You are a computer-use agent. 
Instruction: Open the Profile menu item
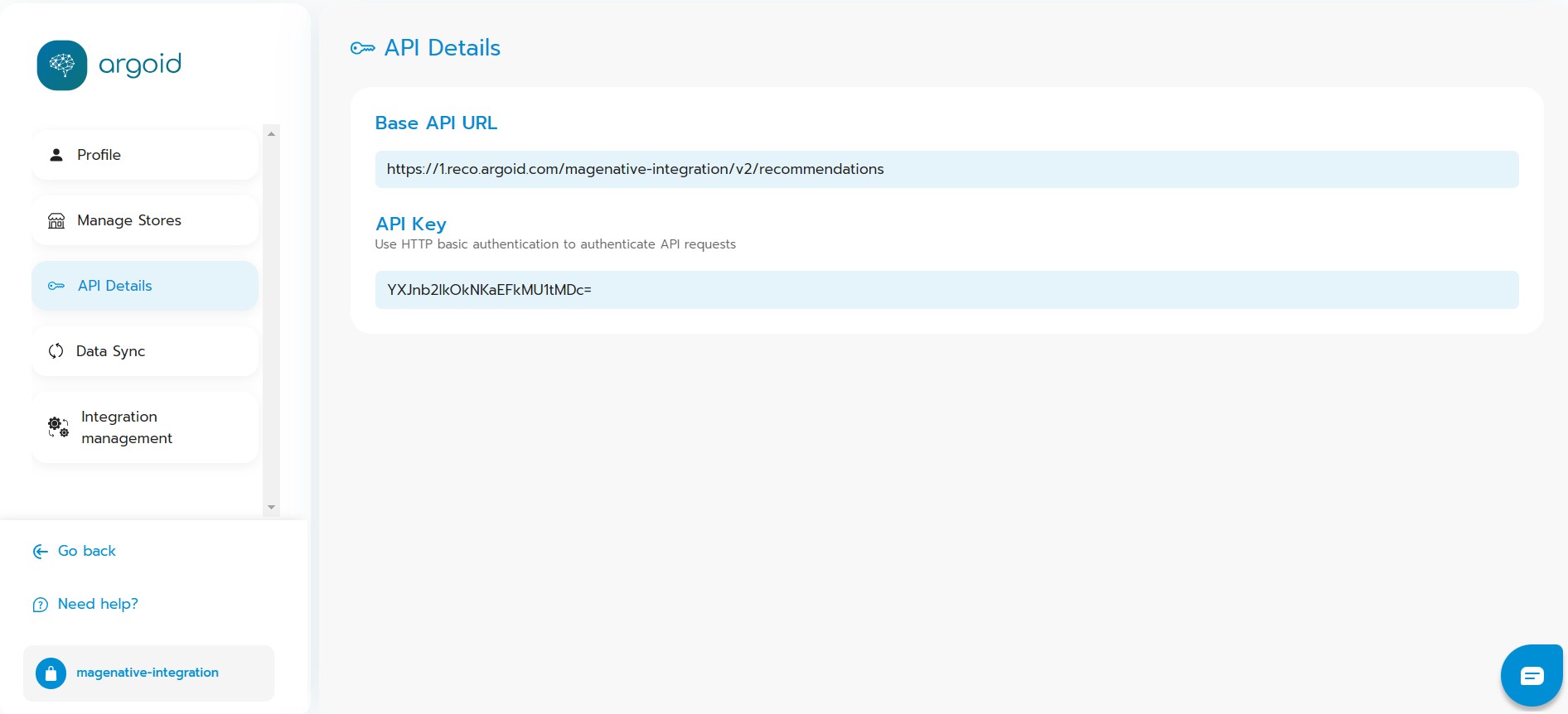pos(145,155)
